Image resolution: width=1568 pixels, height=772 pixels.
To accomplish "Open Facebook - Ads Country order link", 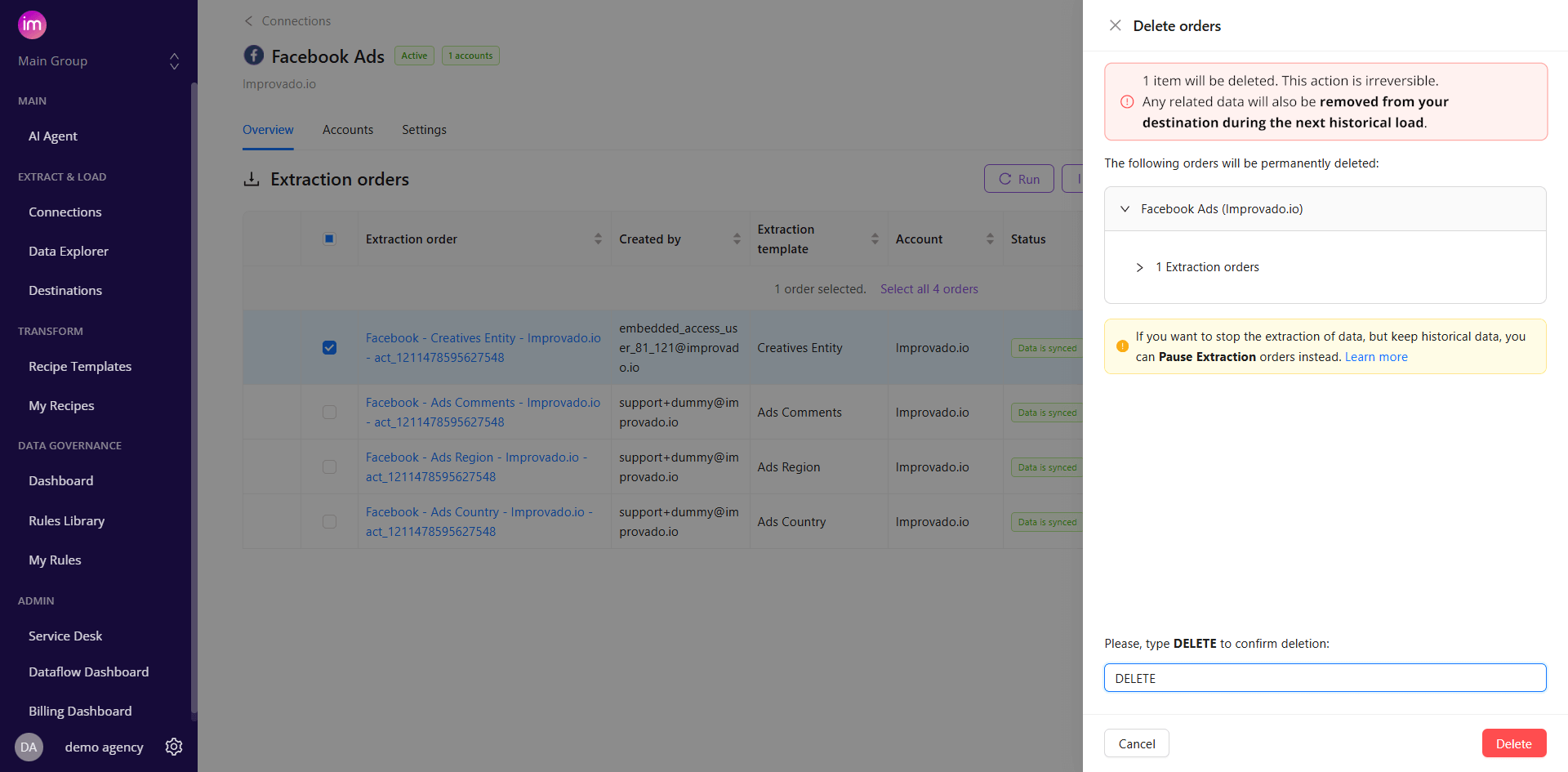I will click(479, 522).
